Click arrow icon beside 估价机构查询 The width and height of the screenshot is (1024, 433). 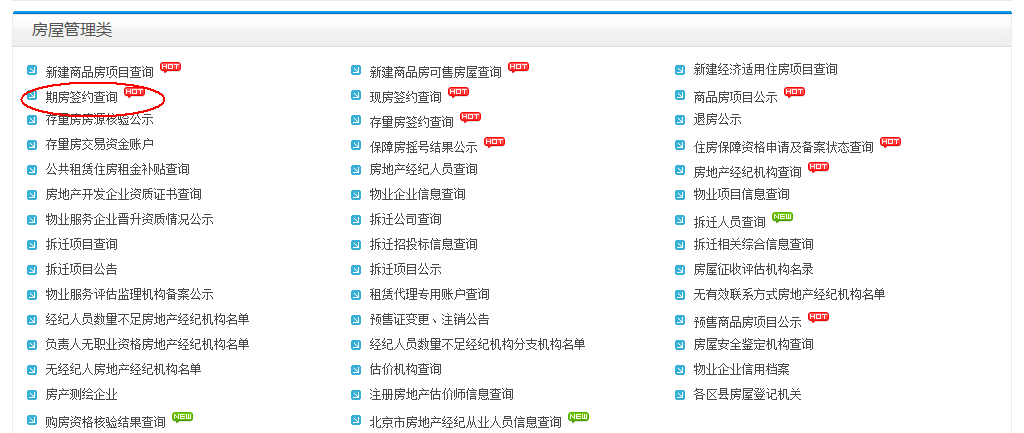pyautogui.click(x=356, y=370)
